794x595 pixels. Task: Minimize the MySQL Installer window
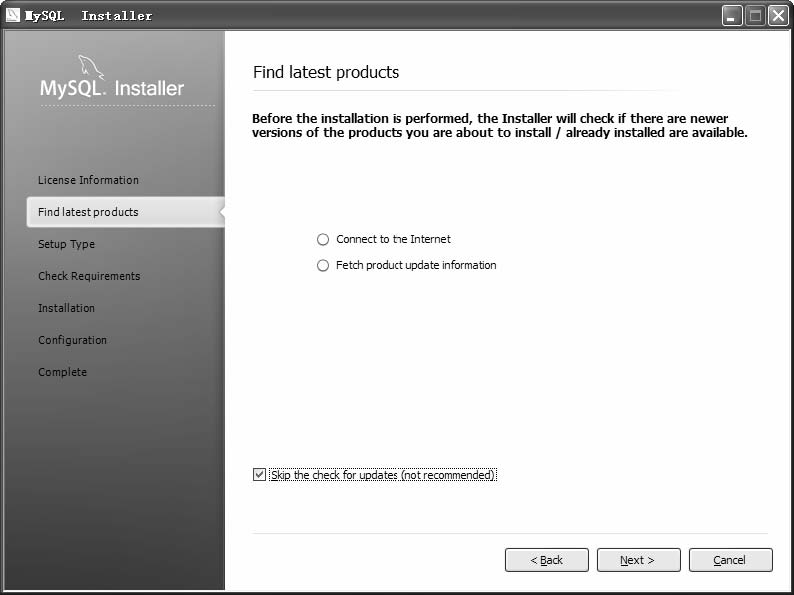coord(732,16)
